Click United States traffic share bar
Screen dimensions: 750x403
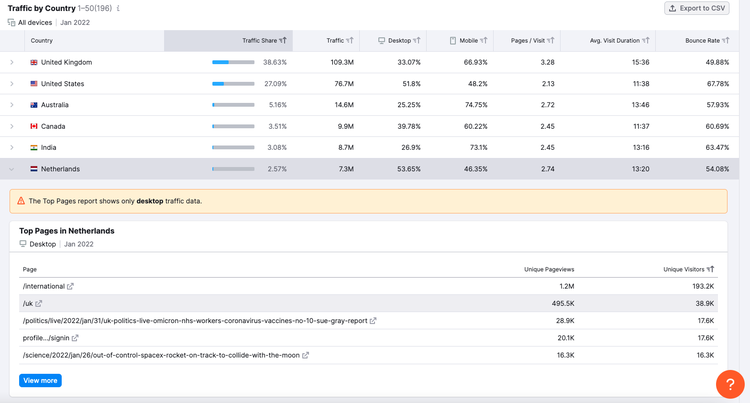coord(233,84)
